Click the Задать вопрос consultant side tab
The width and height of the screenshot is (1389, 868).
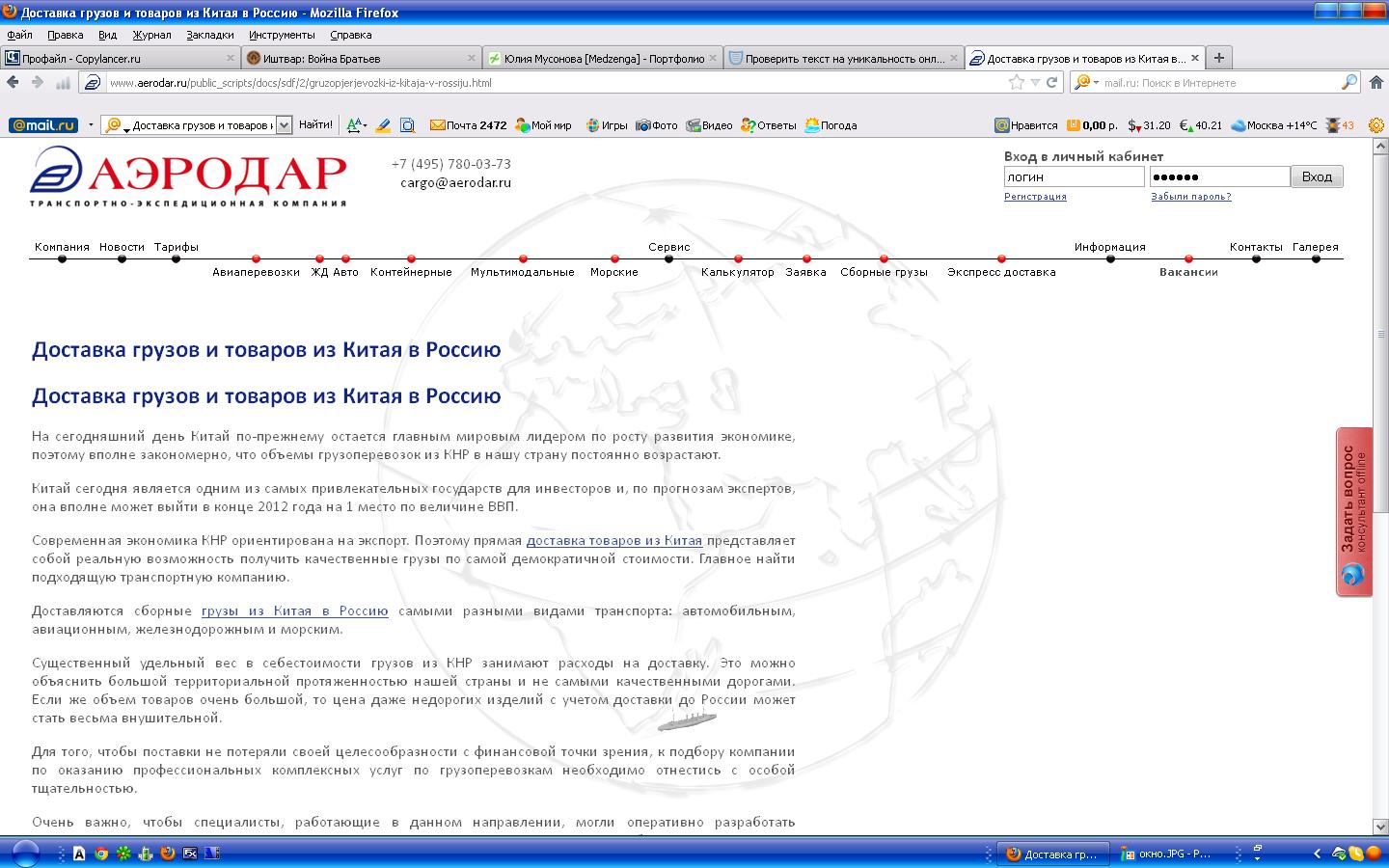1354,512
